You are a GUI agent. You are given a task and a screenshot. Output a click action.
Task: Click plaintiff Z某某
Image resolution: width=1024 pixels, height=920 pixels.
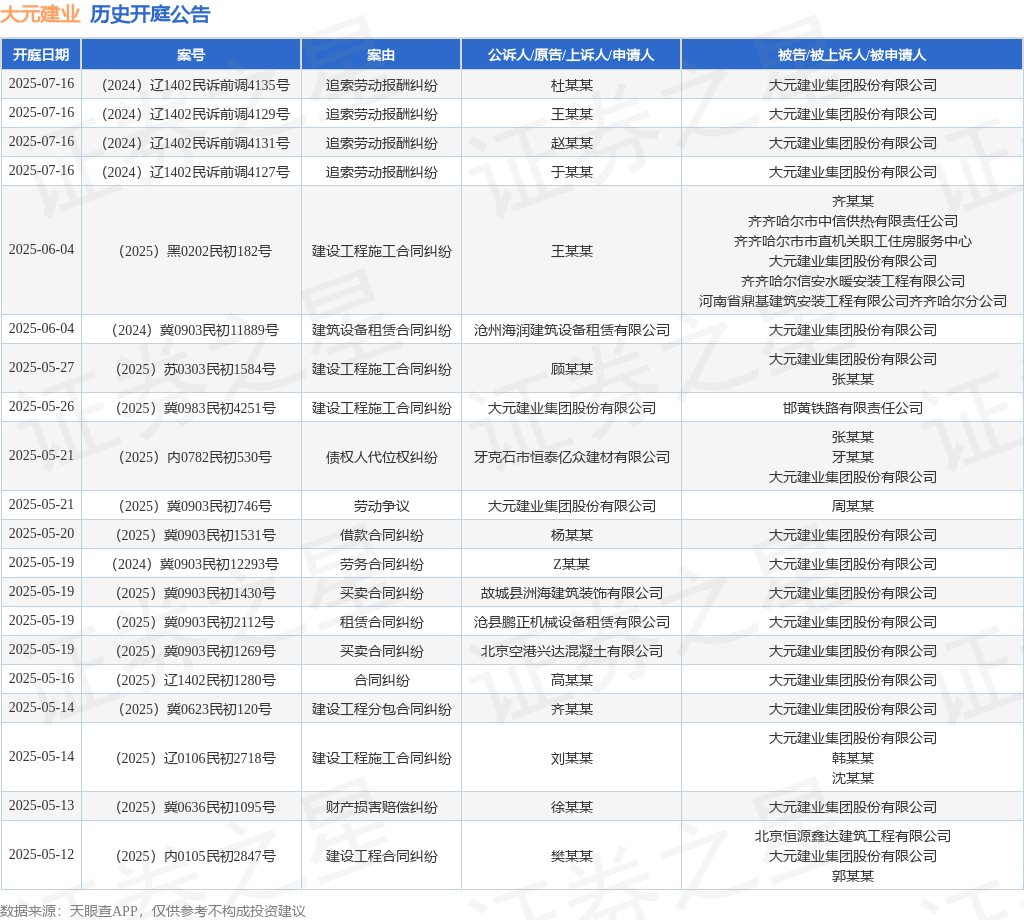[571, 565]
